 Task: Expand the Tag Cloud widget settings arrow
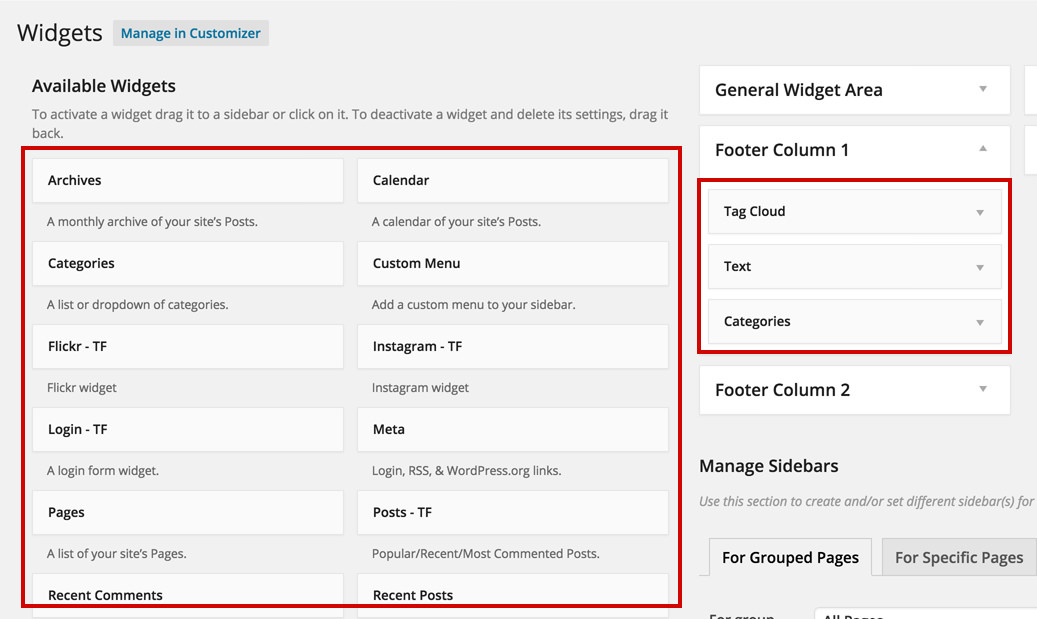click(x=980, y=212)
